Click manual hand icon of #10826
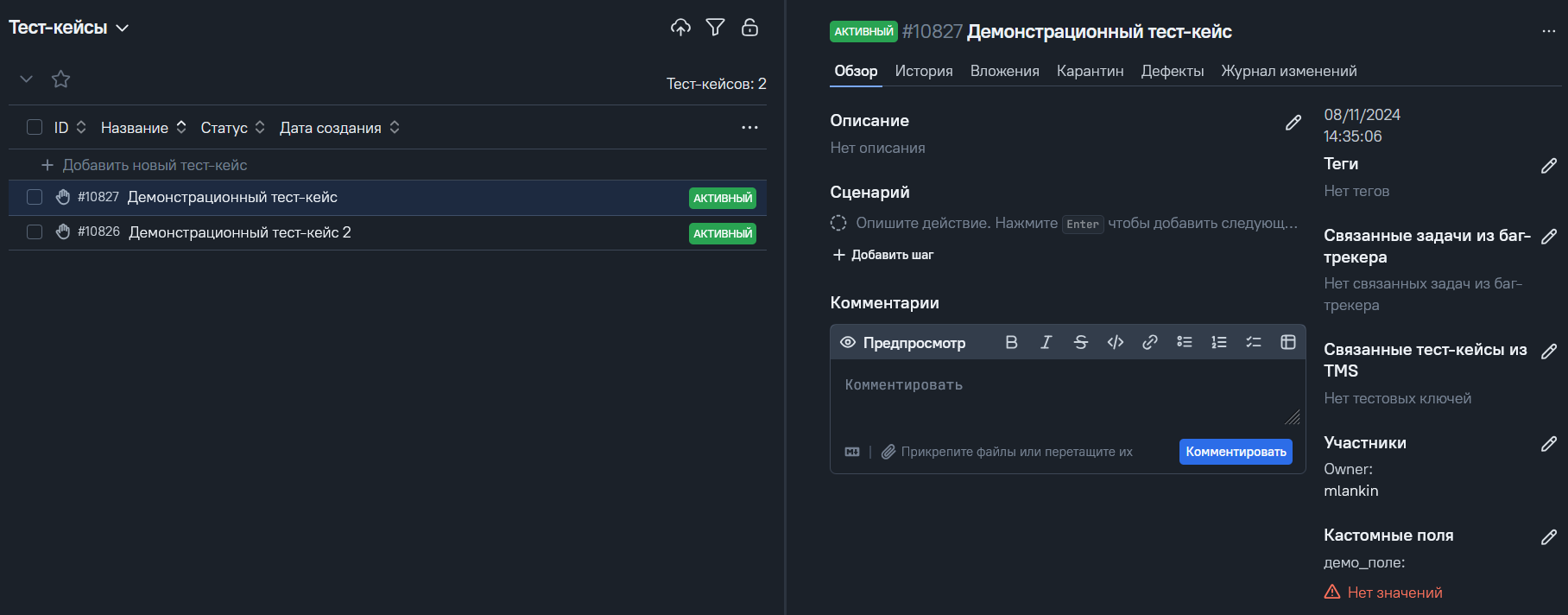Viewport: 1568px width, 615px height. tap(63, 231)
